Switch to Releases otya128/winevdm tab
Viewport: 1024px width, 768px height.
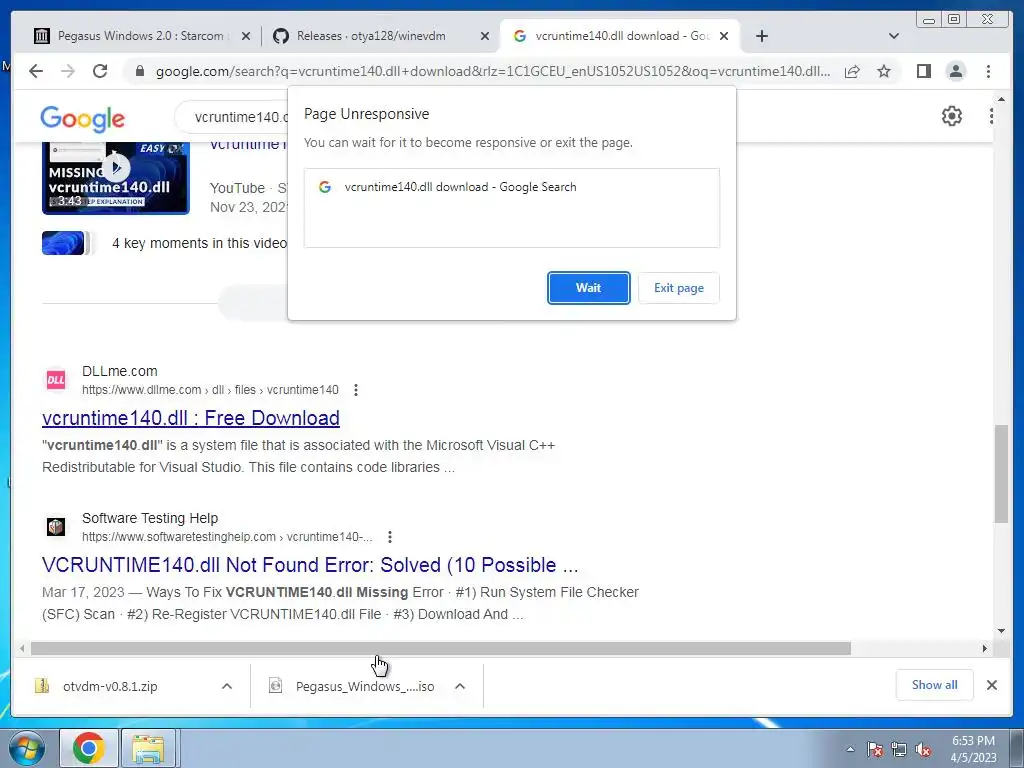coord(379,36)
